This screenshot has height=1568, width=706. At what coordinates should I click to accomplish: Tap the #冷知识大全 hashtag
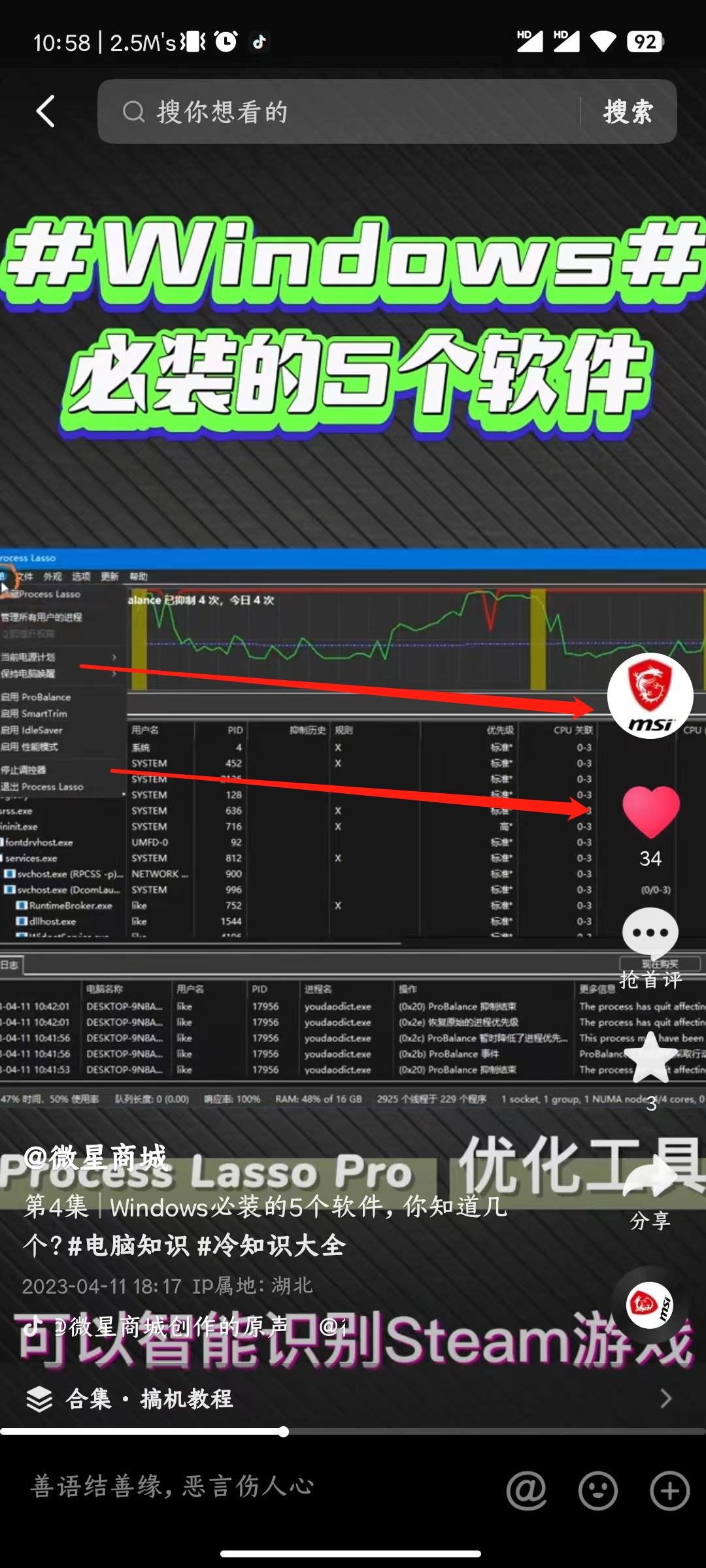(271, 1246)
